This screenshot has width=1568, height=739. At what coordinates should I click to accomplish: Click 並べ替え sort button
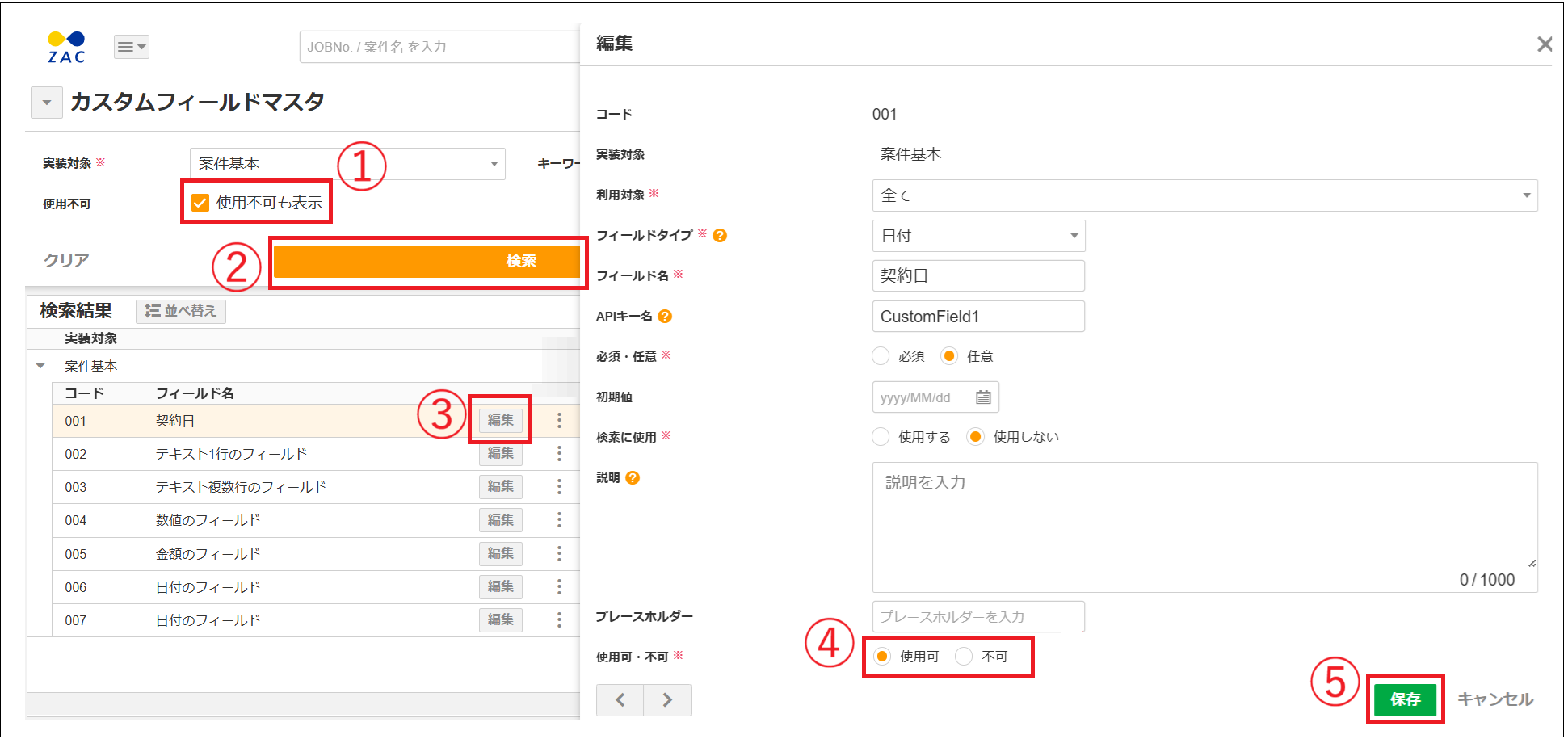click(x=181, y=311)
